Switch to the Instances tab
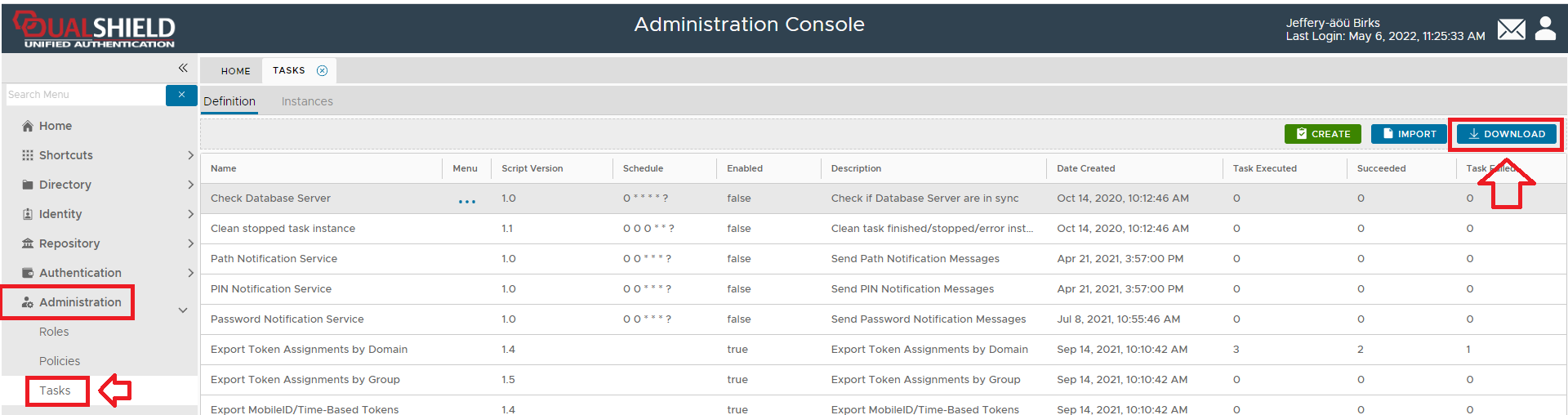This screenshot has height=415, width=1568. 307,101
